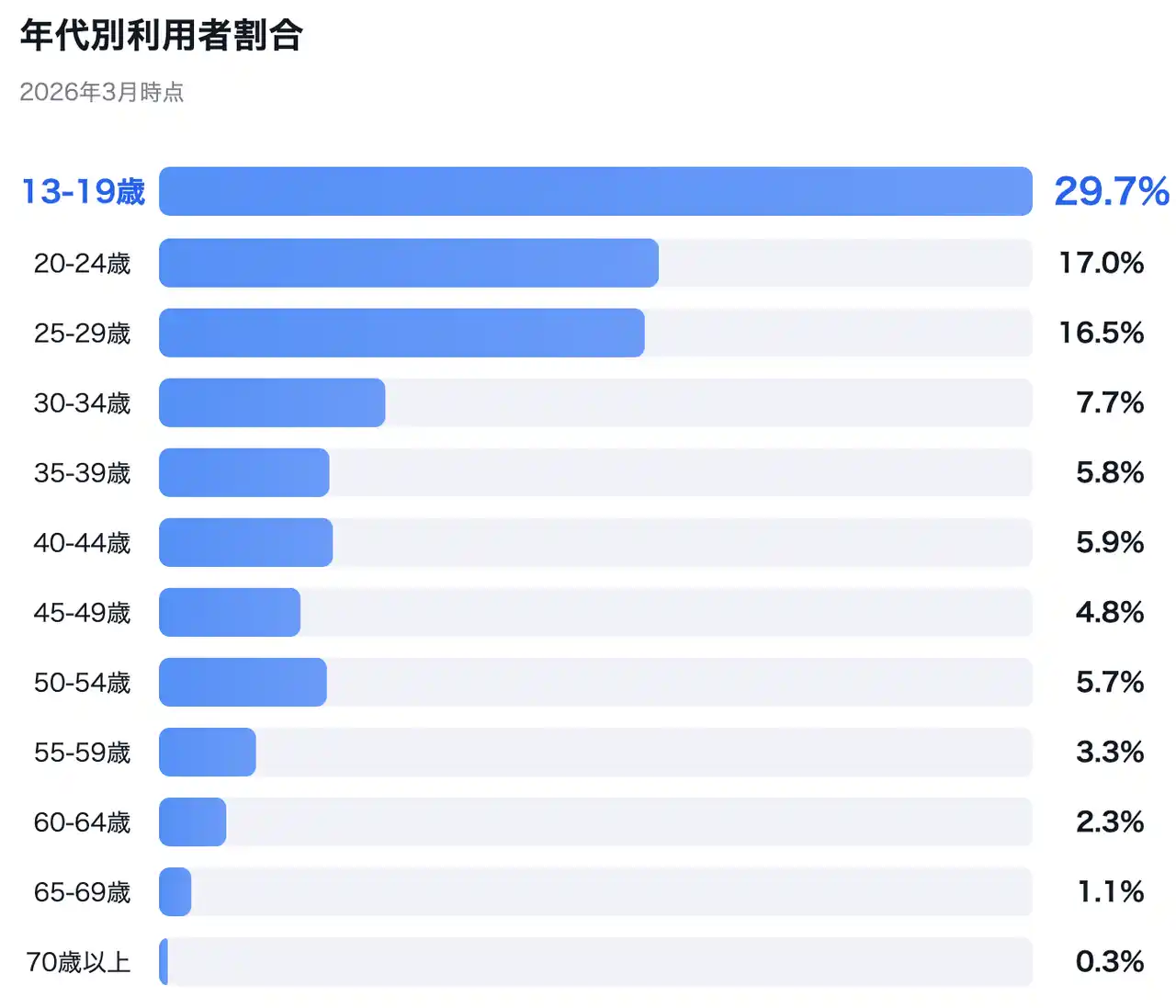Screen dimensions: 1176x1008
Task: Select the 60-64歳 age label
Action: click(x=82, y=821)
